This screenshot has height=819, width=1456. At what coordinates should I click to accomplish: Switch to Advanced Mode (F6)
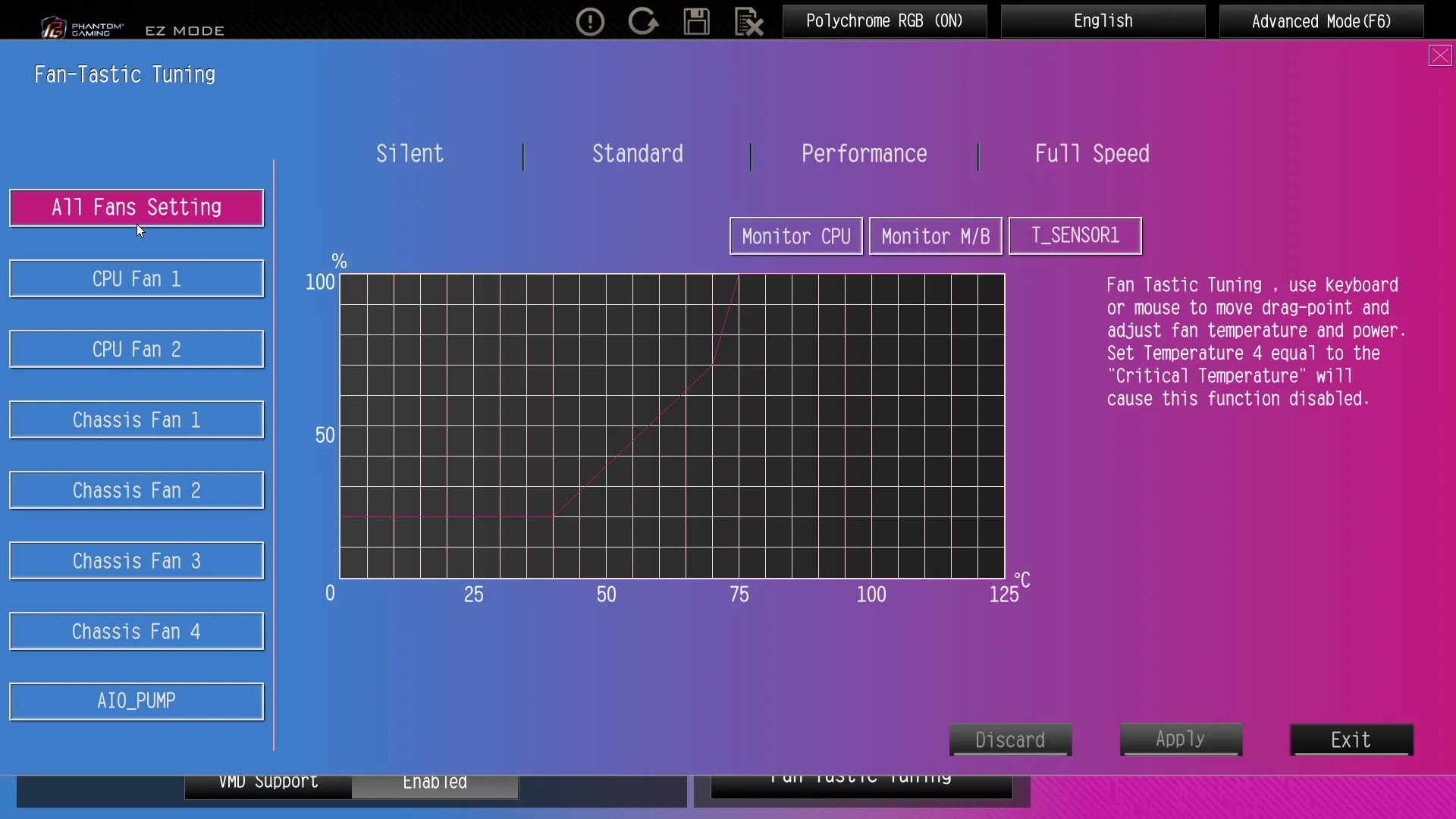click(x=1321, y=21)
